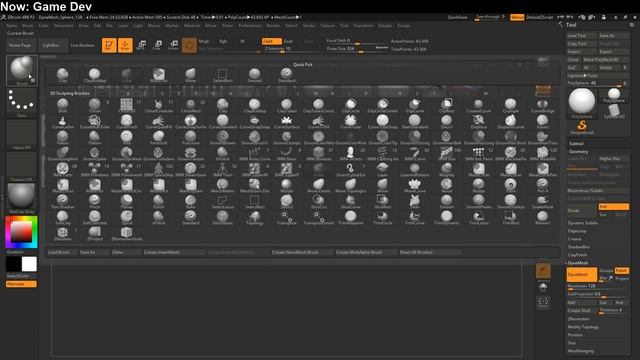The image size is (640, 360).
Task: Select the ClayBuildup brush in Quick Pick
Action: tap(95, 75)
